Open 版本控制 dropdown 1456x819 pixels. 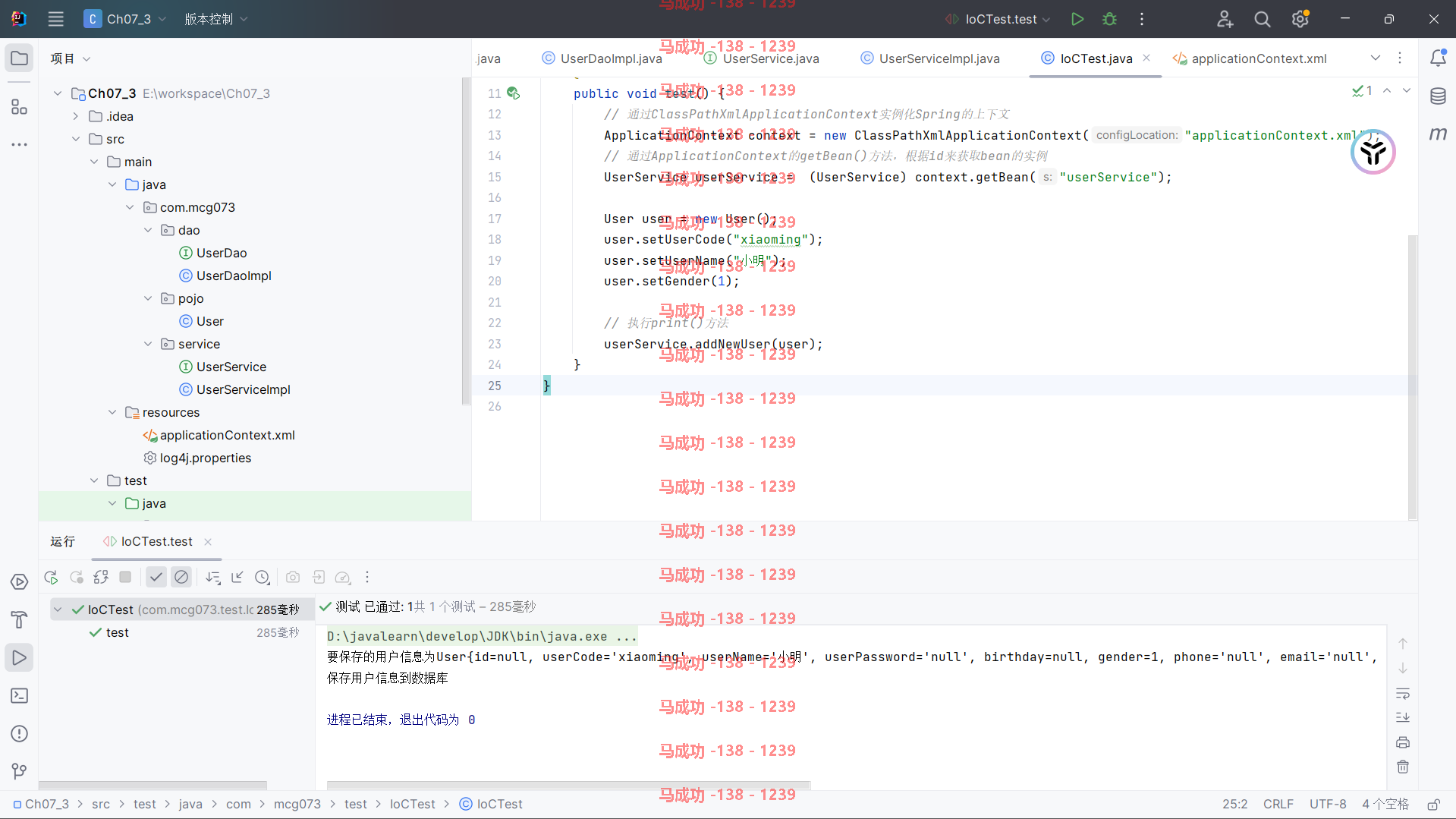point(216,19)
